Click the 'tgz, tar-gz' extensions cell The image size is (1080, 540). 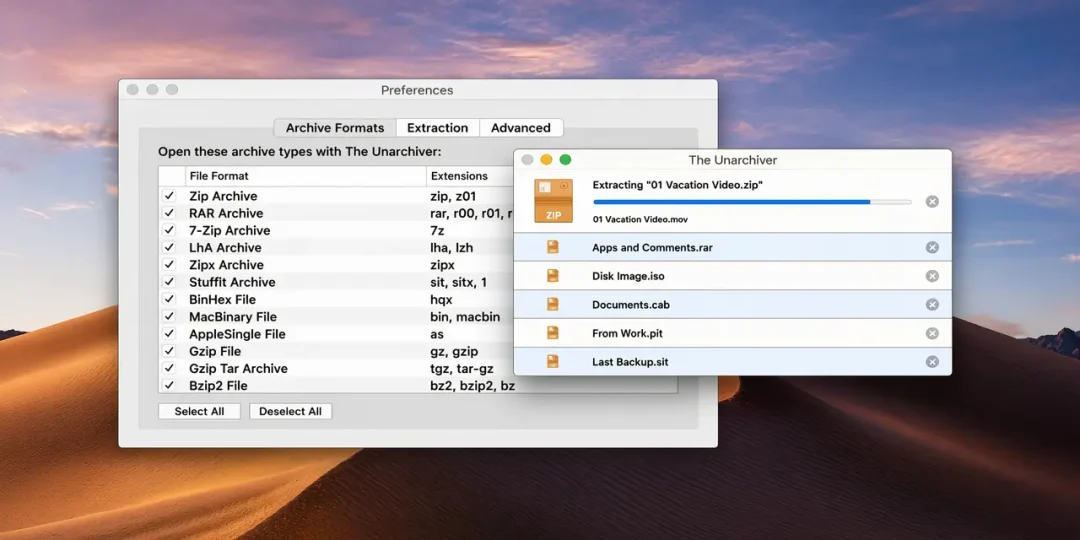[461, 368]
